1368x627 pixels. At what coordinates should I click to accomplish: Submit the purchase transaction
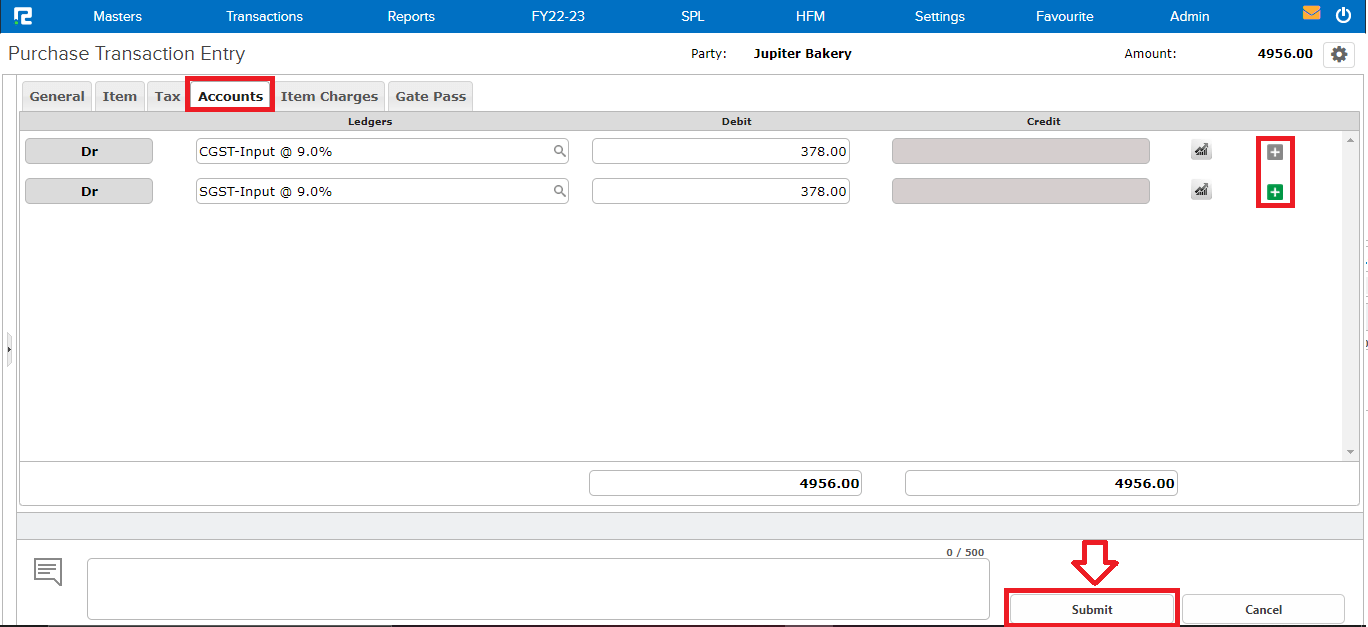pyautogui.click(x=1090, y=609)
